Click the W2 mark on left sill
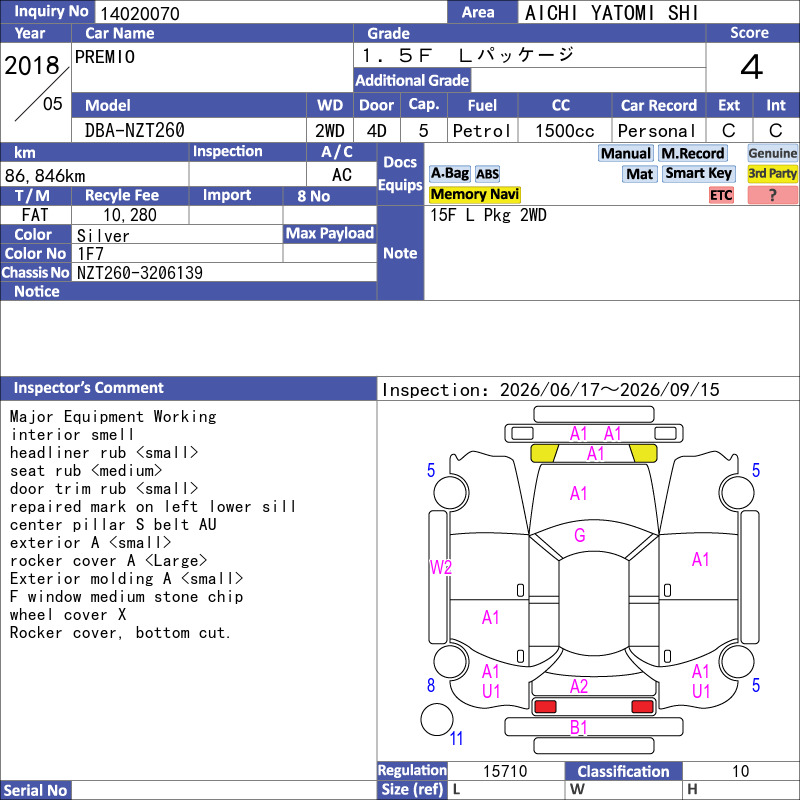Screen dimensions: 800x800 point(441,567)
